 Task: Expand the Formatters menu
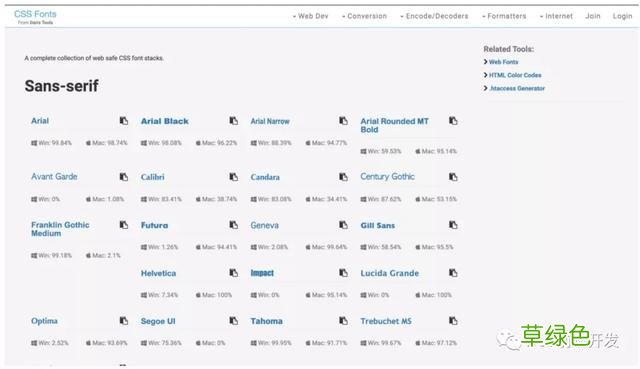[504, 16]
